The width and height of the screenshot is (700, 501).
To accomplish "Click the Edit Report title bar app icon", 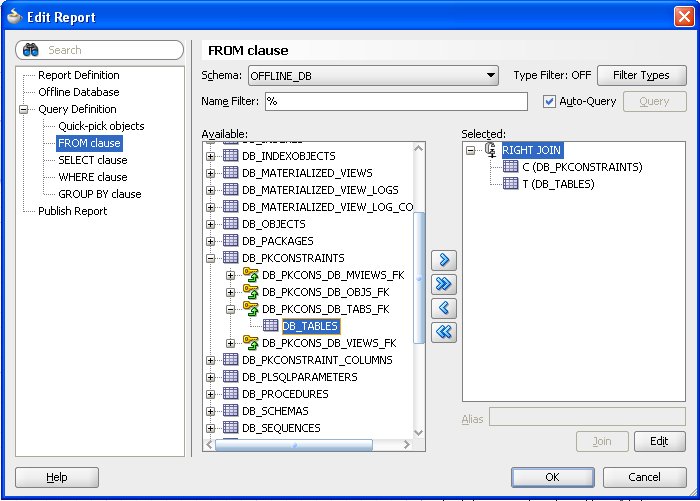I will click(14, 17).
